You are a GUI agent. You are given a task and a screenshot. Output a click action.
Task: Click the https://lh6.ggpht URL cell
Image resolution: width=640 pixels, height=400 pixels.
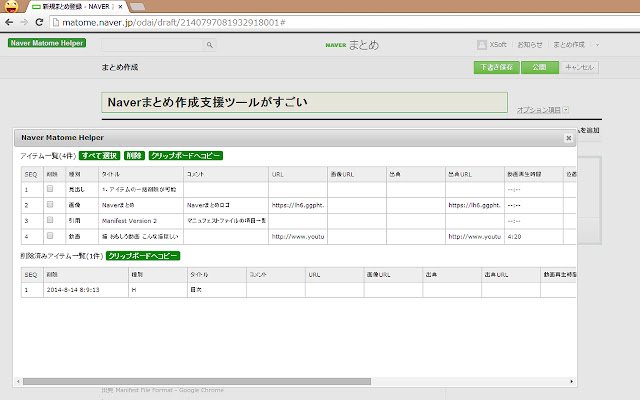click(298, 205)
